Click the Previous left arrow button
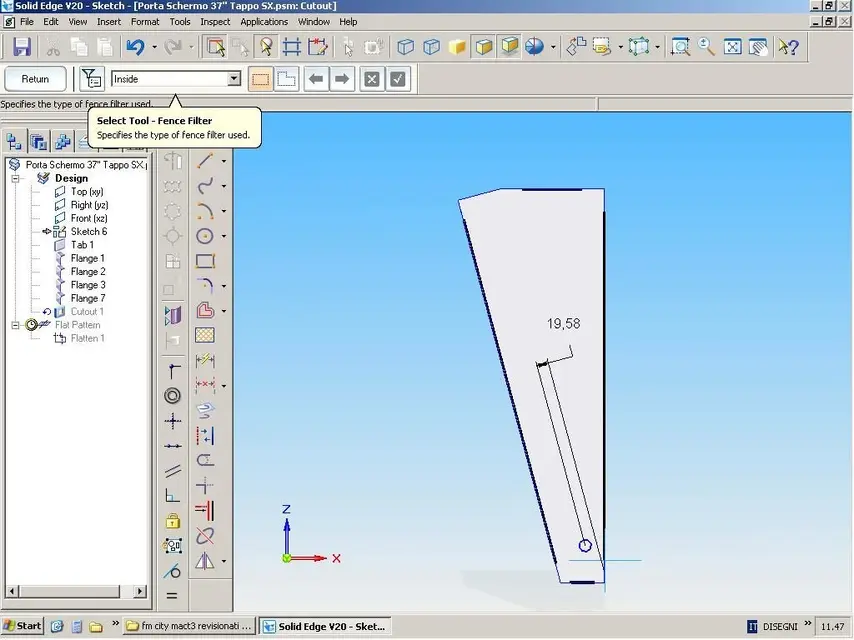 [x=316, y=80]
